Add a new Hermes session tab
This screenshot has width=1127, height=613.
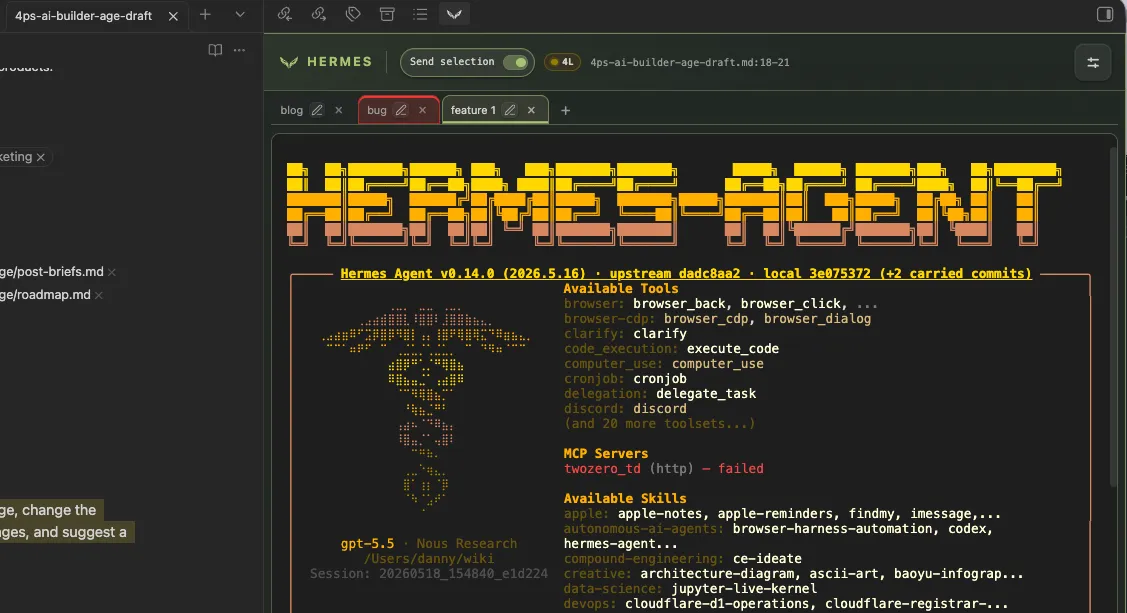pos(566,110)
